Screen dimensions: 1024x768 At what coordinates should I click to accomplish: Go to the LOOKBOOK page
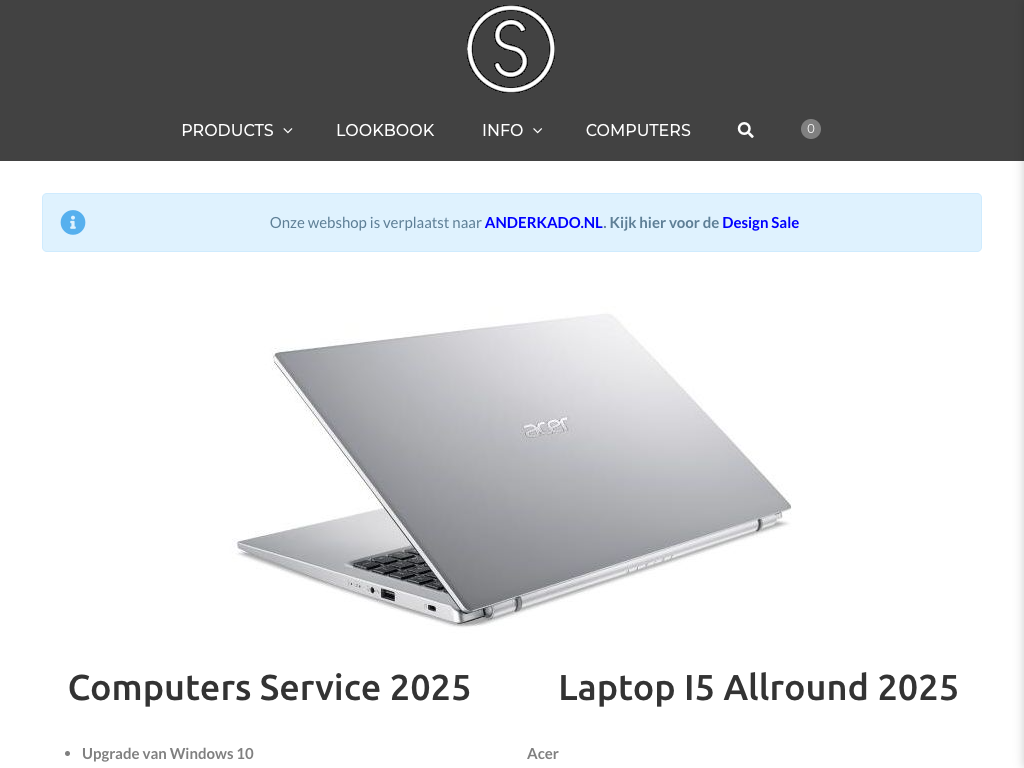(x=385, y=130)
